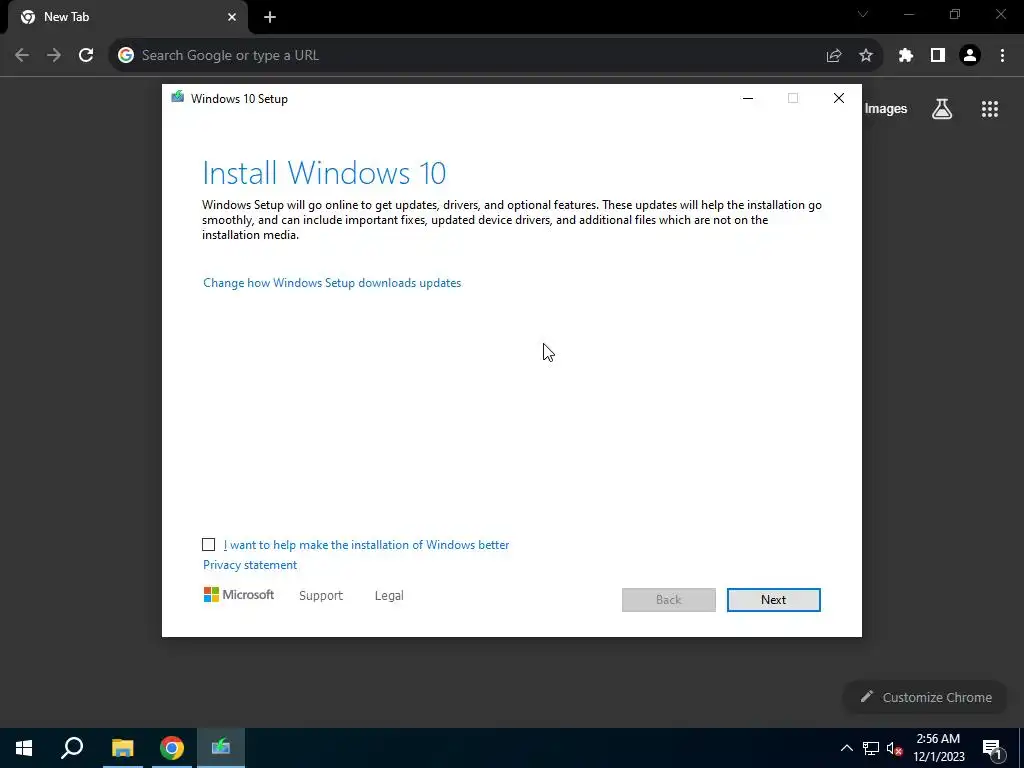Viewport: 1024px width, 768px height.
Task: Minimize the Windows 10 Setup window
Action: [x=748, y=98]
